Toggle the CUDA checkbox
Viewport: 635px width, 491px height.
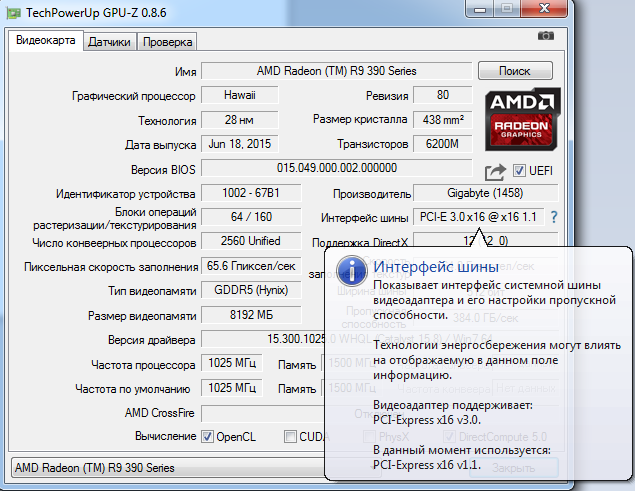(x=290, y=436)
